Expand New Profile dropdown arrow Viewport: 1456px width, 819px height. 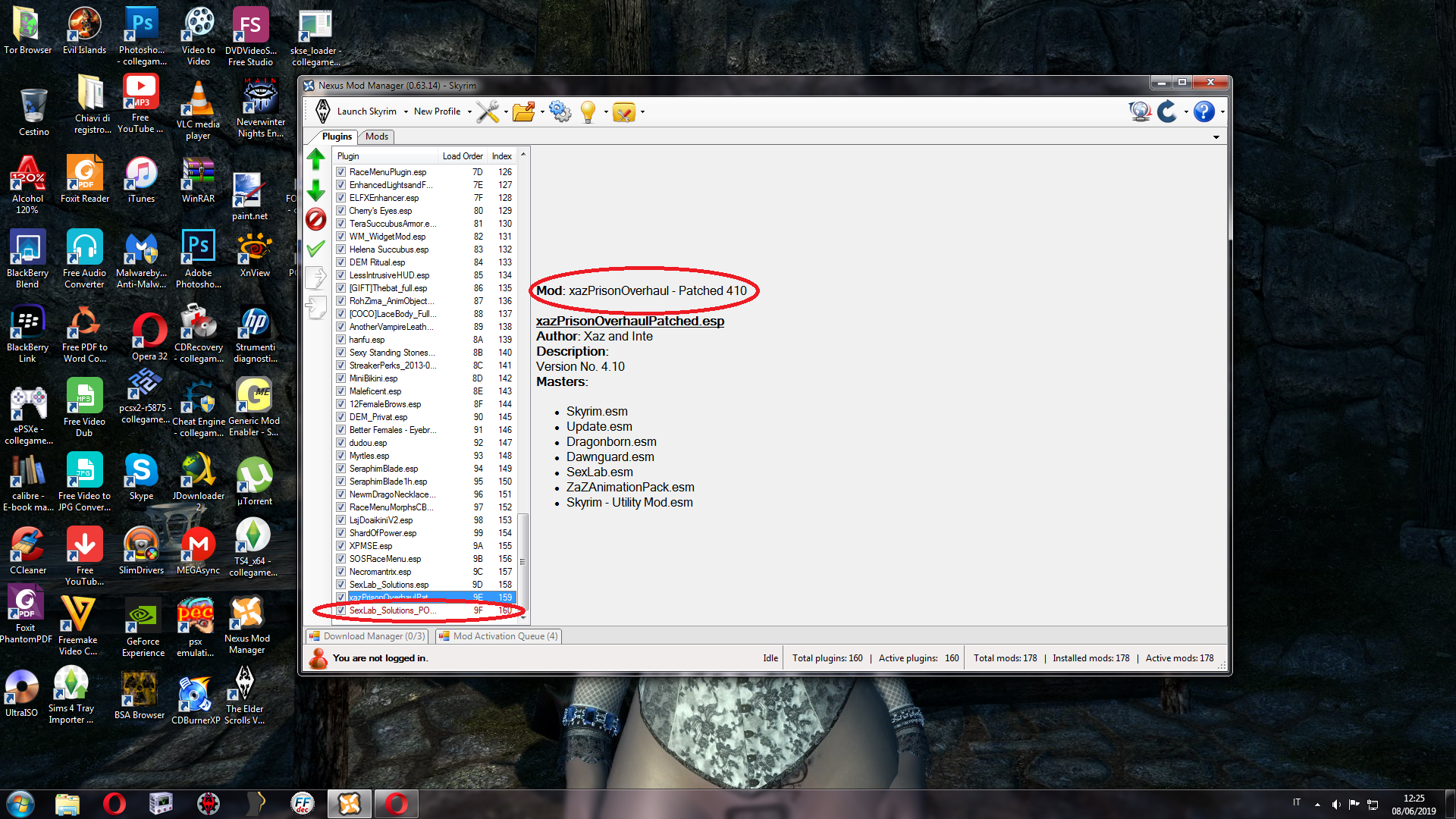pyautogui.click(x=469, y=111)
